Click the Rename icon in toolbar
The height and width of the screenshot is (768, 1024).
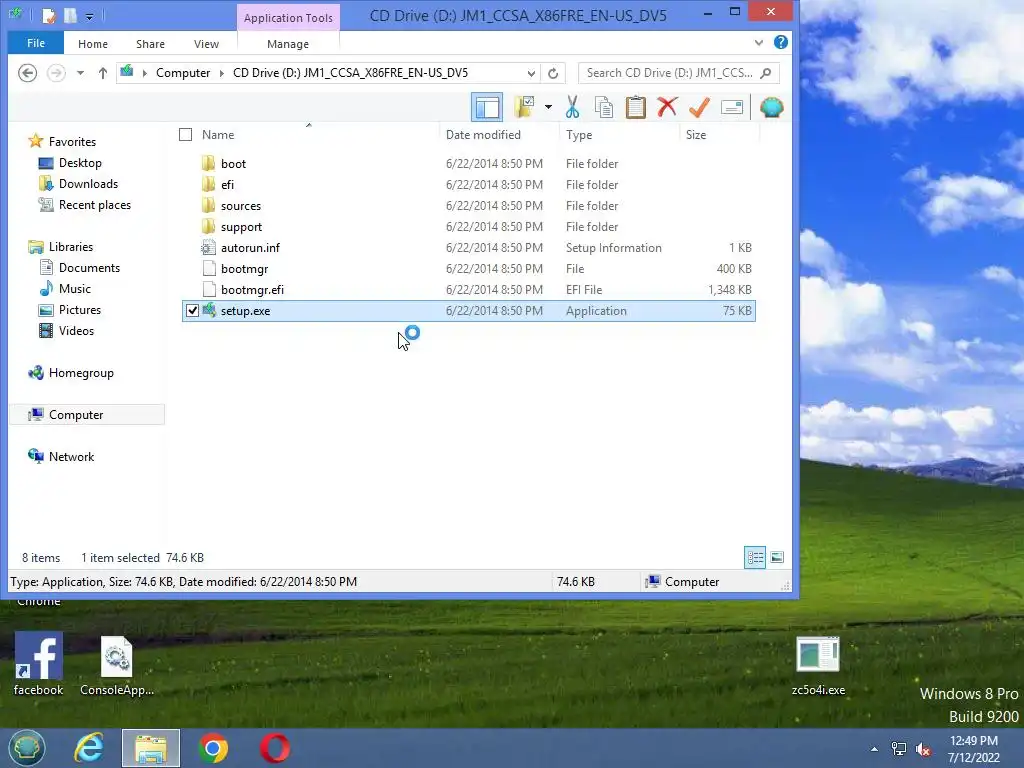[731, 107]
